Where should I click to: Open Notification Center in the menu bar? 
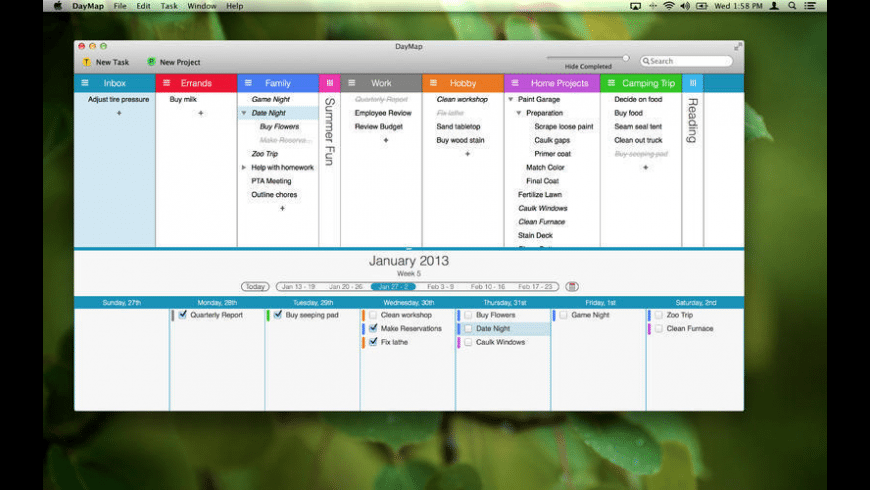[810, 6]
